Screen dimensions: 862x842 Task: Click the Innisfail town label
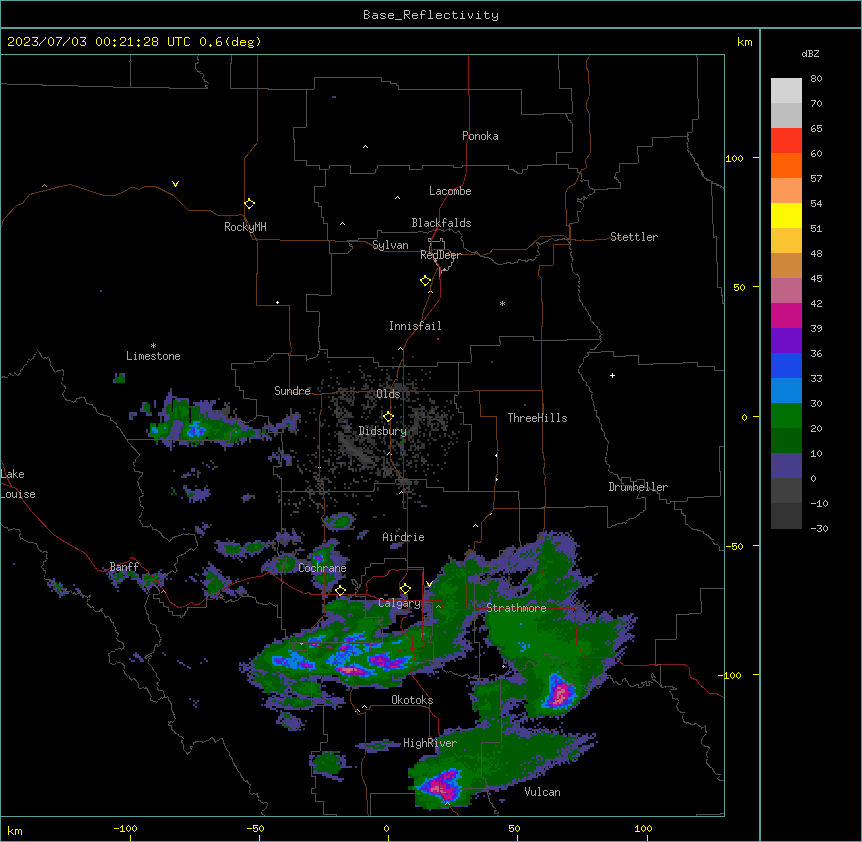pyautogui.click(x=415, y=326)
